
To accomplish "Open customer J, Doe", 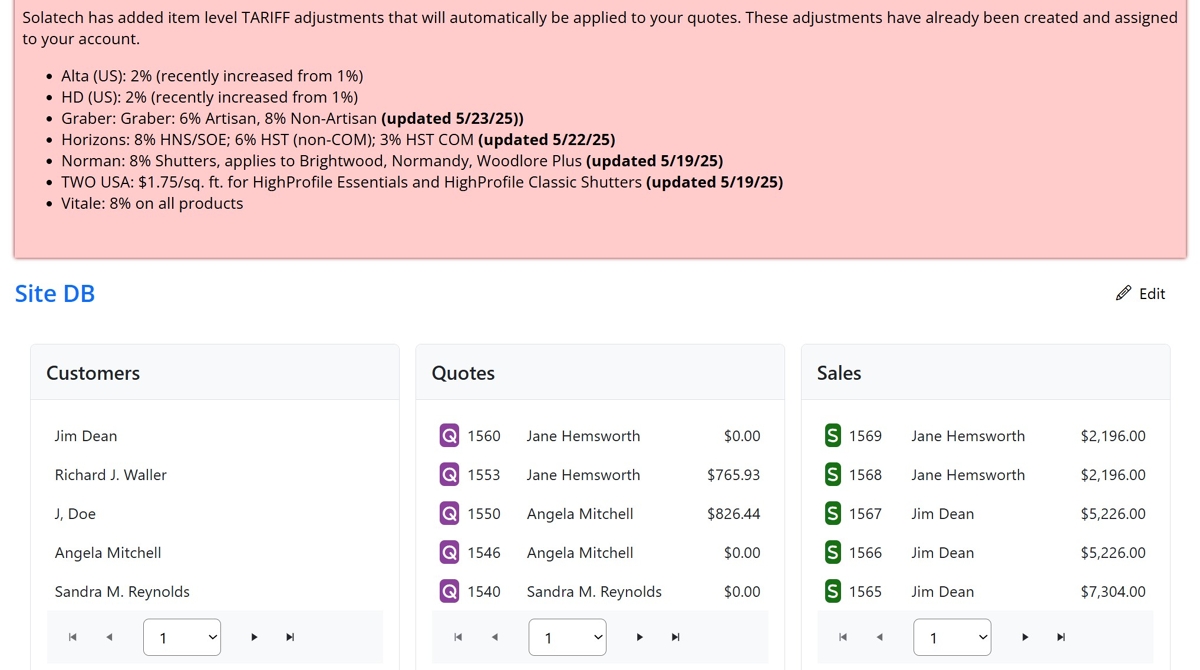I will coord(75,514).
